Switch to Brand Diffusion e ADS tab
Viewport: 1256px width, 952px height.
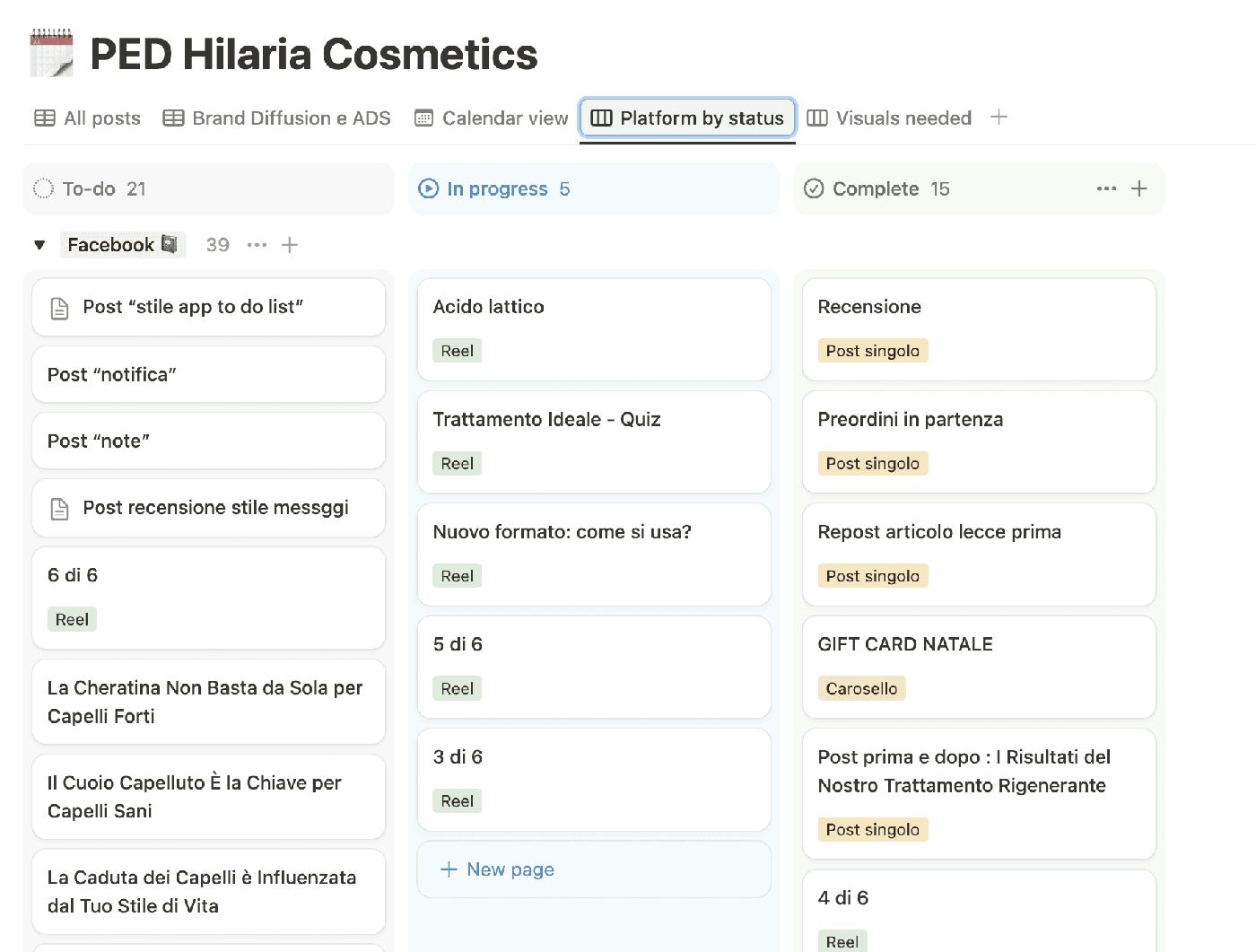pyautogui.click(x=276, y=118)
